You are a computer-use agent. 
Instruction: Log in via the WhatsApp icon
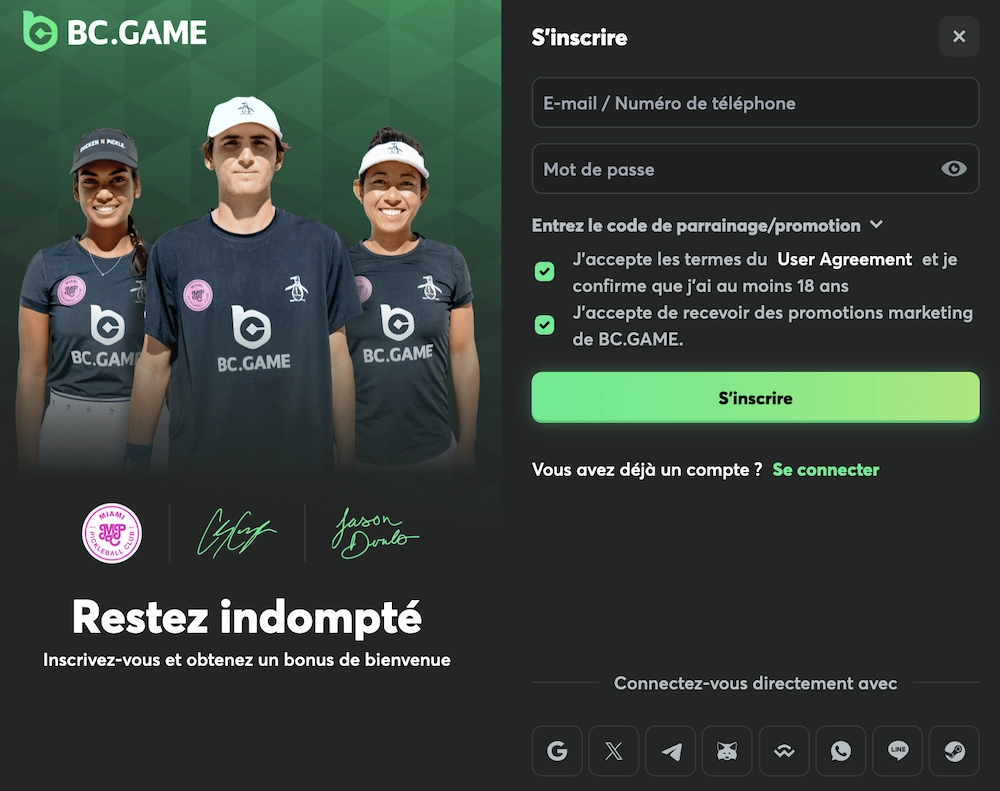(x=841, y=751)
